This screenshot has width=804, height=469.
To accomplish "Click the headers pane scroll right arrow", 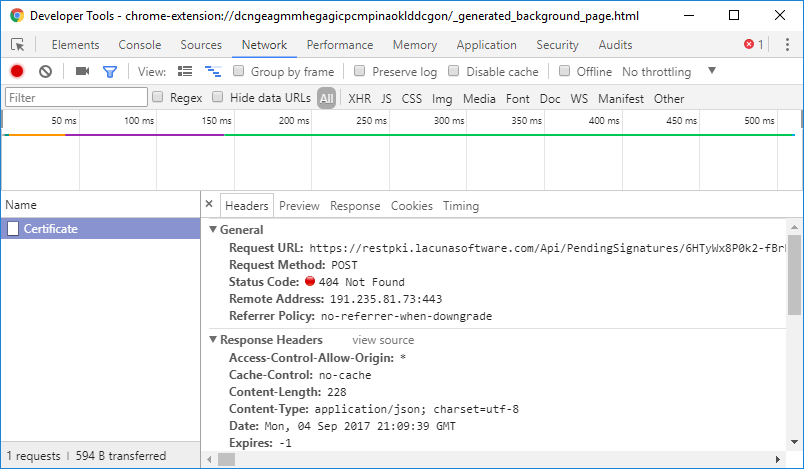I will pos(778,459).
